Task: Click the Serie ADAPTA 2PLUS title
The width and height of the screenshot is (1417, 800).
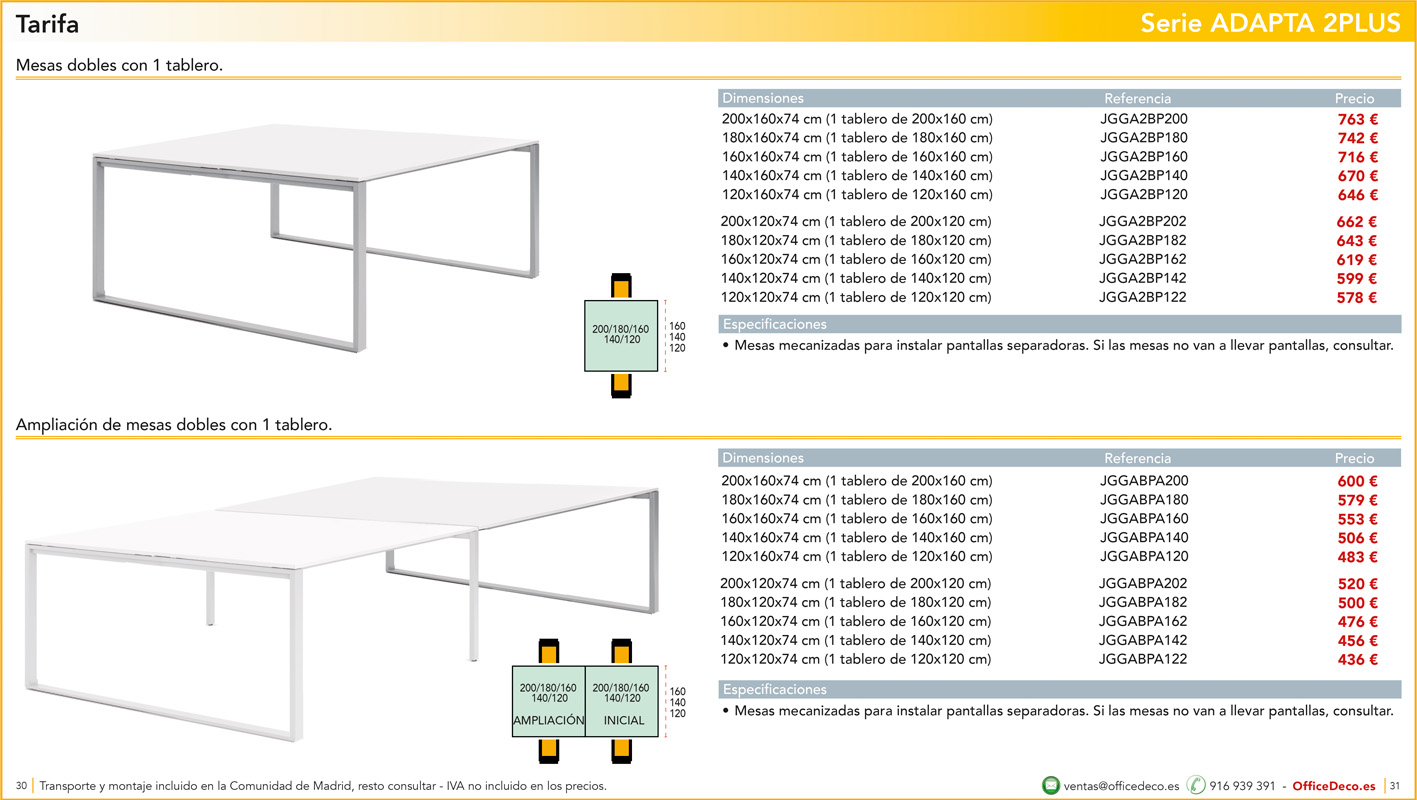Action: 1271,23
